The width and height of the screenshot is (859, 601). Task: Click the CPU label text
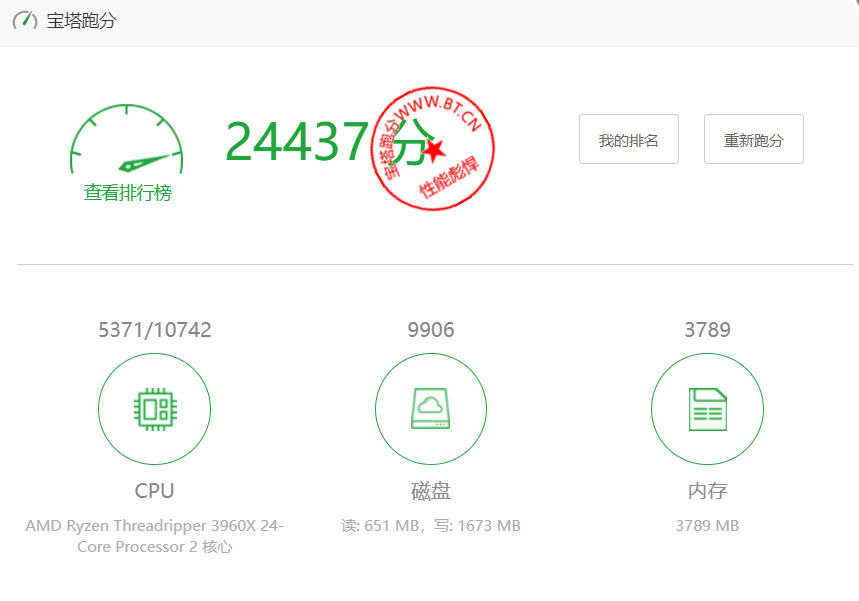pyautogui.click(x=154, y=491)
